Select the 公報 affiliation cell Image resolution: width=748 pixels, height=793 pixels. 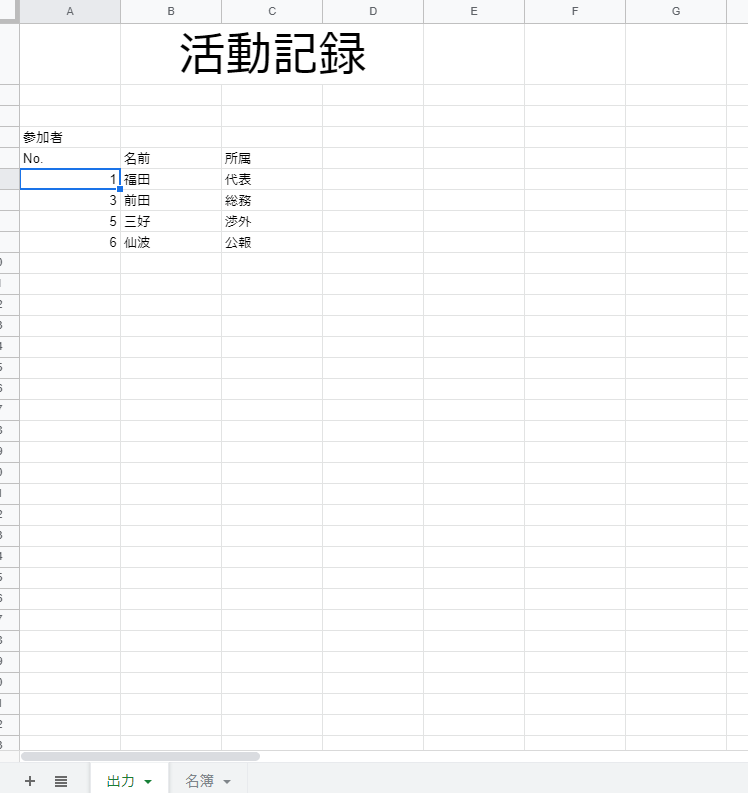click(x=272, y=242)
